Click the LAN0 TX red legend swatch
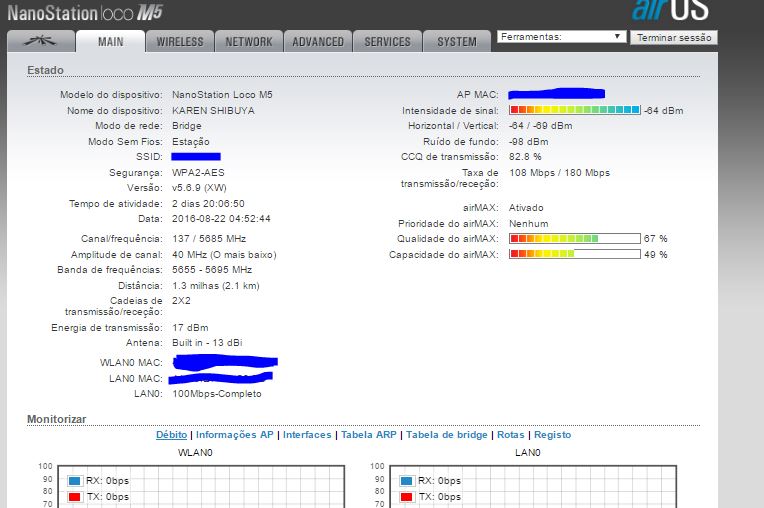This screenshot has width=764, height=508. click(x=406, y=497)
